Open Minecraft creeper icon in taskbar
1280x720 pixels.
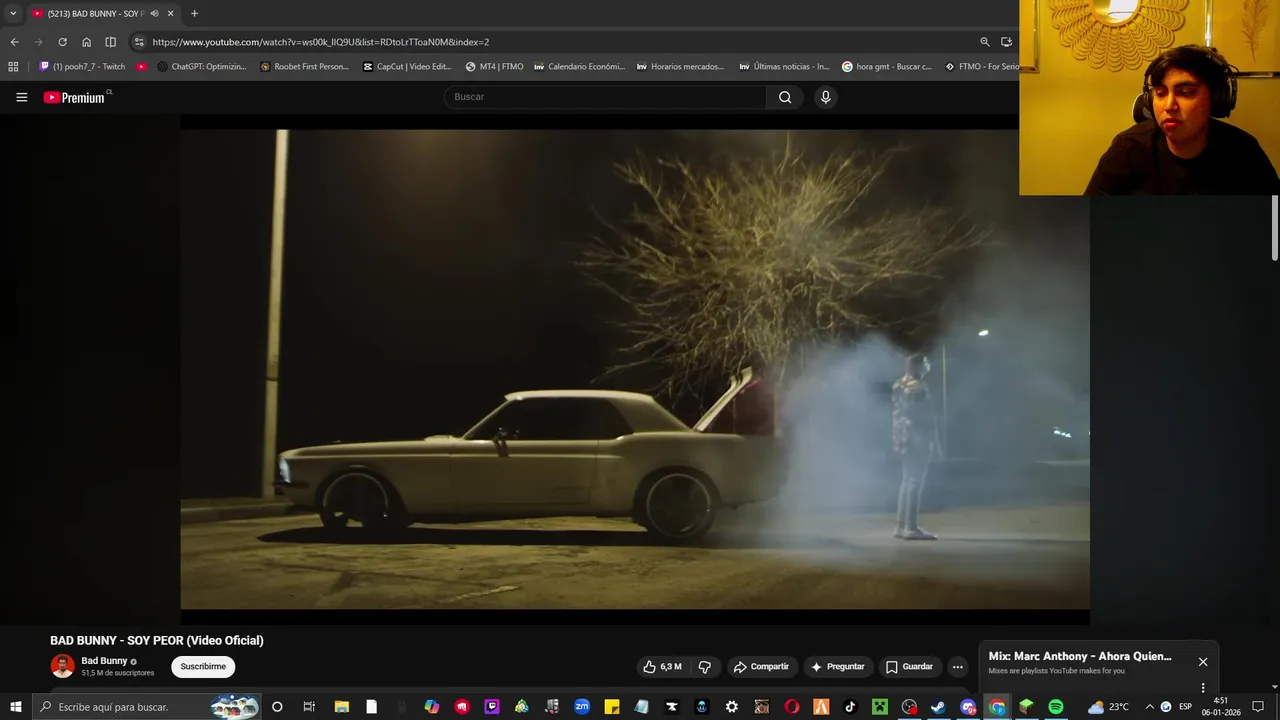click(879, 707)
